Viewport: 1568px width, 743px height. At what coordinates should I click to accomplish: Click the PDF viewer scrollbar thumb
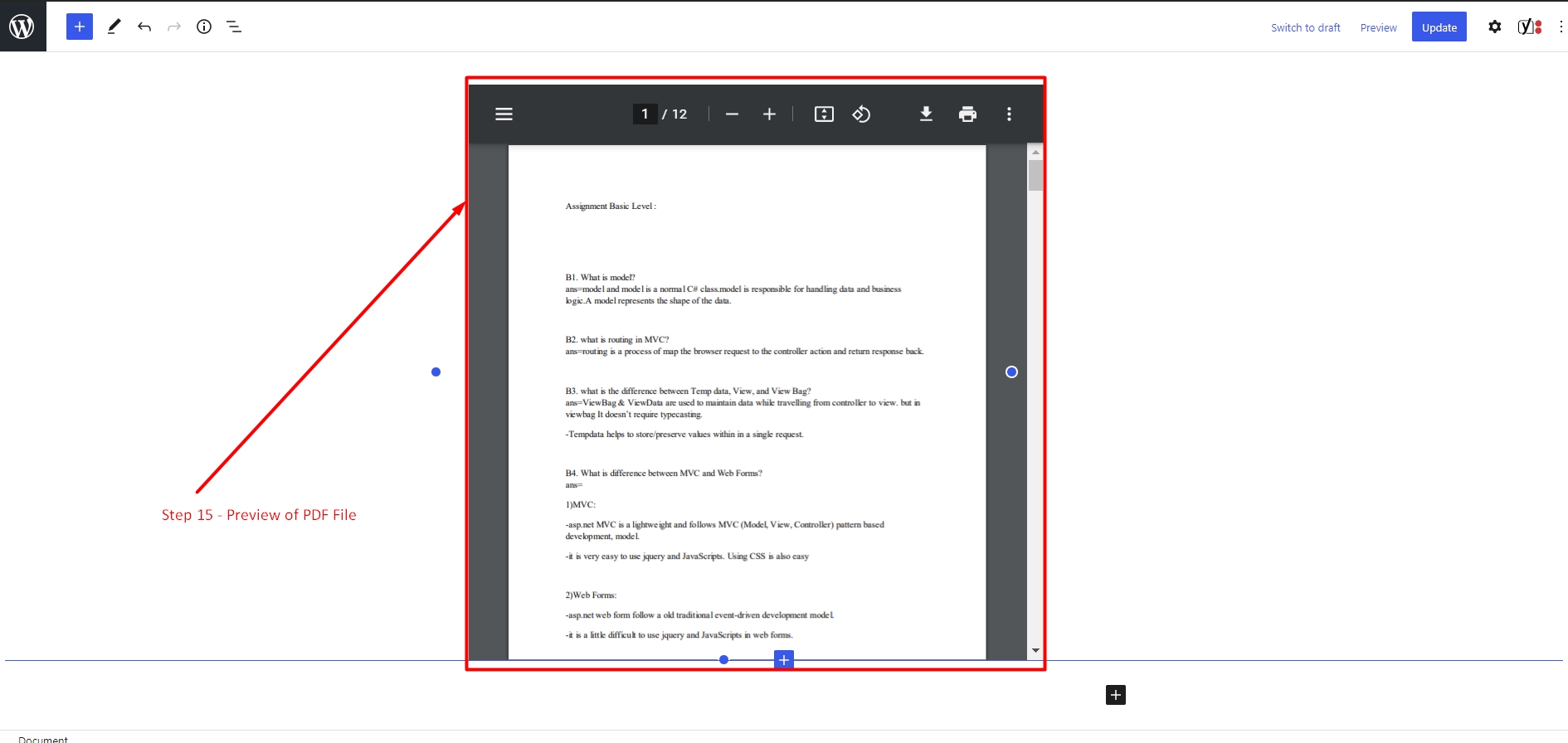pyautogui.click(x=1035, y=175)
